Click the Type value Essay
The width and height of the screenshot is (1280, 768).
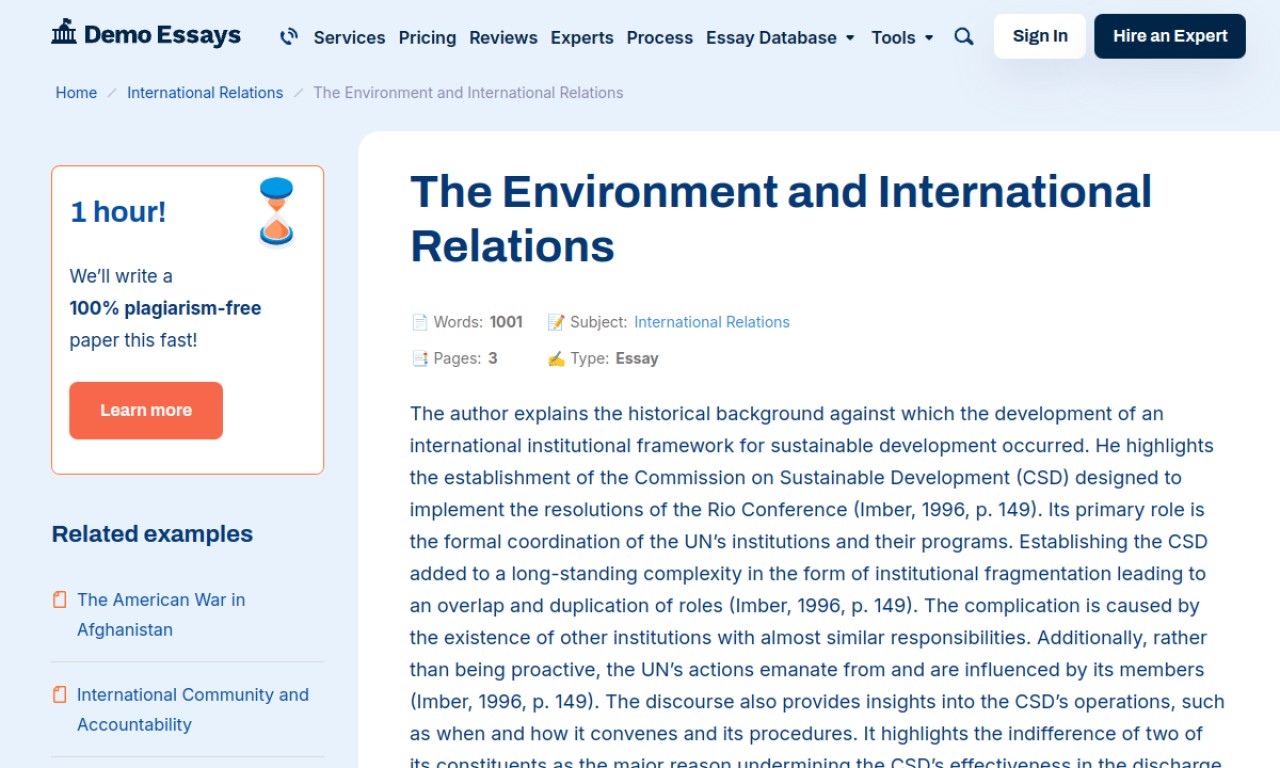pyautogui.click(x=637, y=358)
